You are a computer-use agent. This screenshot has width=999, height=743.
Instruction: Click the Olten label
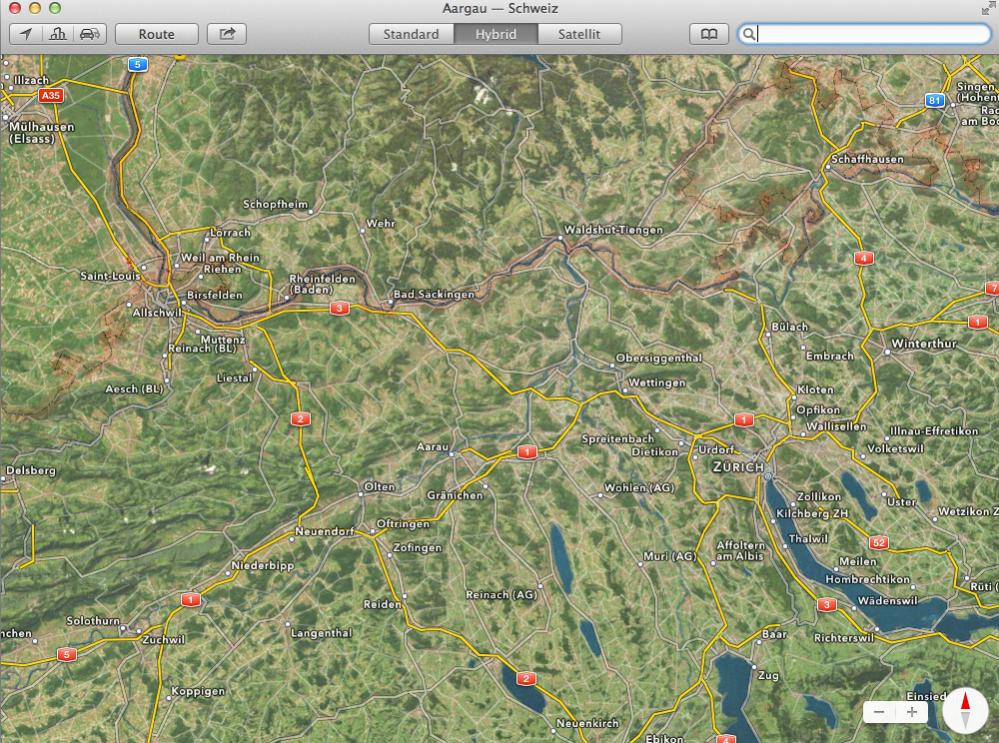pyautogui.click(x=379, y=486)
